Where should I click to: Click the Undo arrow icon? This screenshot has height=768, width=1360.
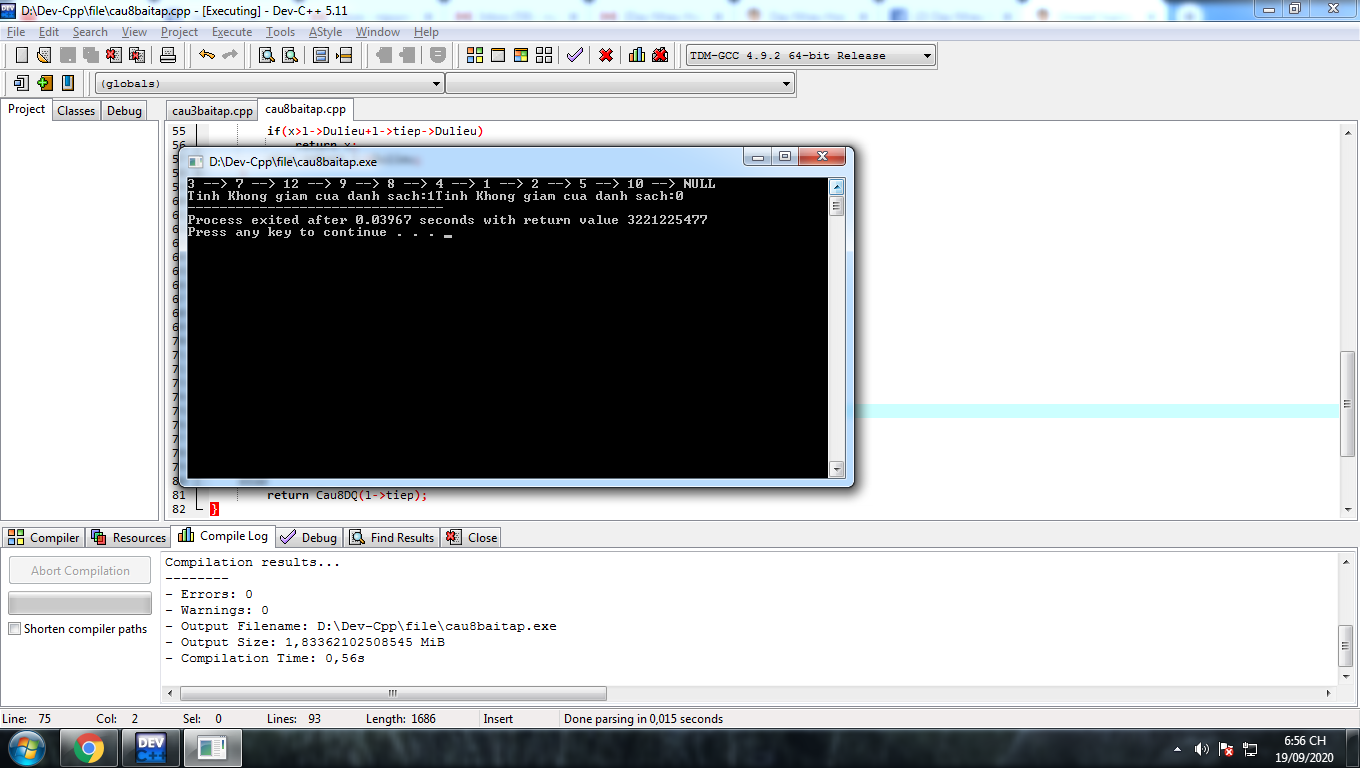click(206, 55)
